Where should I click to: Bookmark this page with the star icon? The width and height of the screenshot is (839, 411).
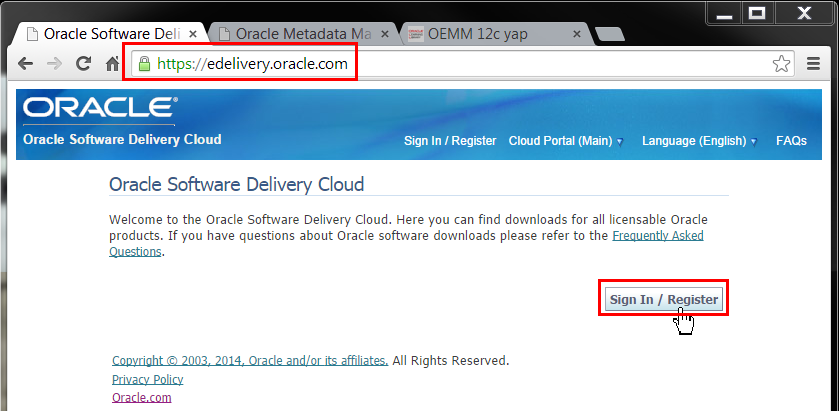tap(781, 64)
